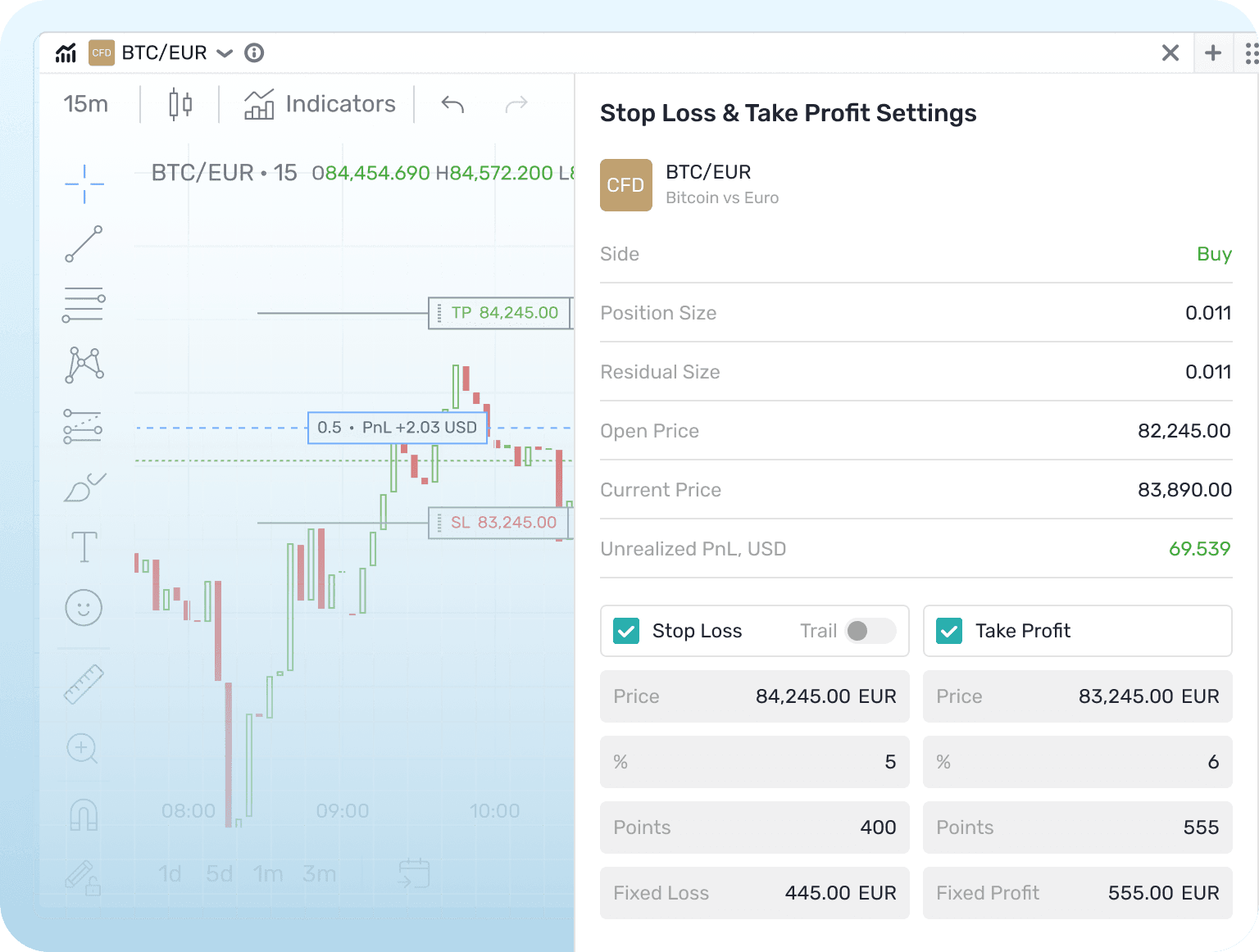Select the measure ruler tool
This screenshot has height=952, width=1259.
click(x=83, y=683)
